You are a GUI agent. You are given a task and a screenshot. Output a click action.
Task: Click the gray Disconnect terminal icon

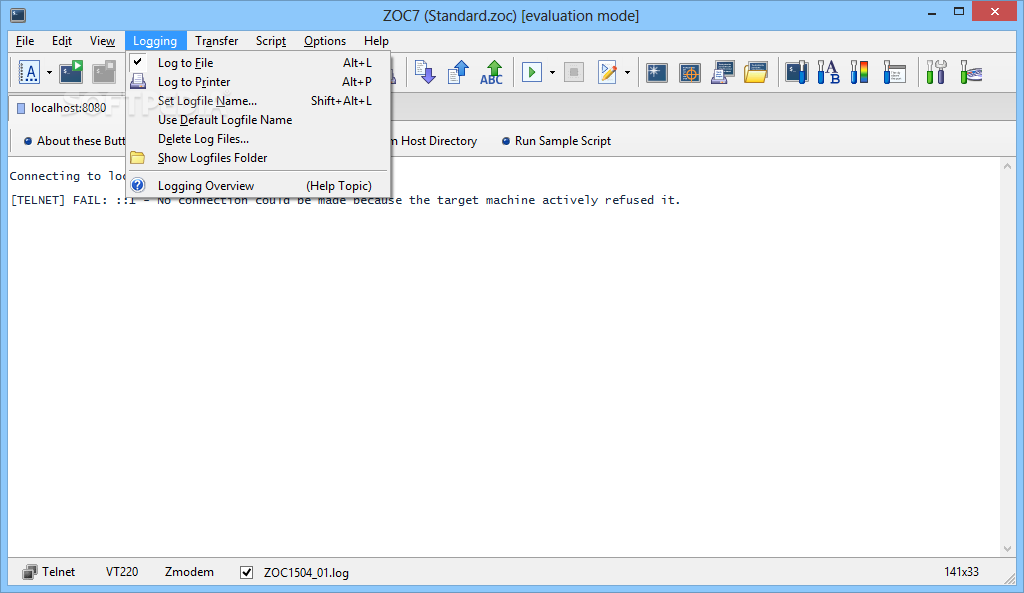click(104, 72)
